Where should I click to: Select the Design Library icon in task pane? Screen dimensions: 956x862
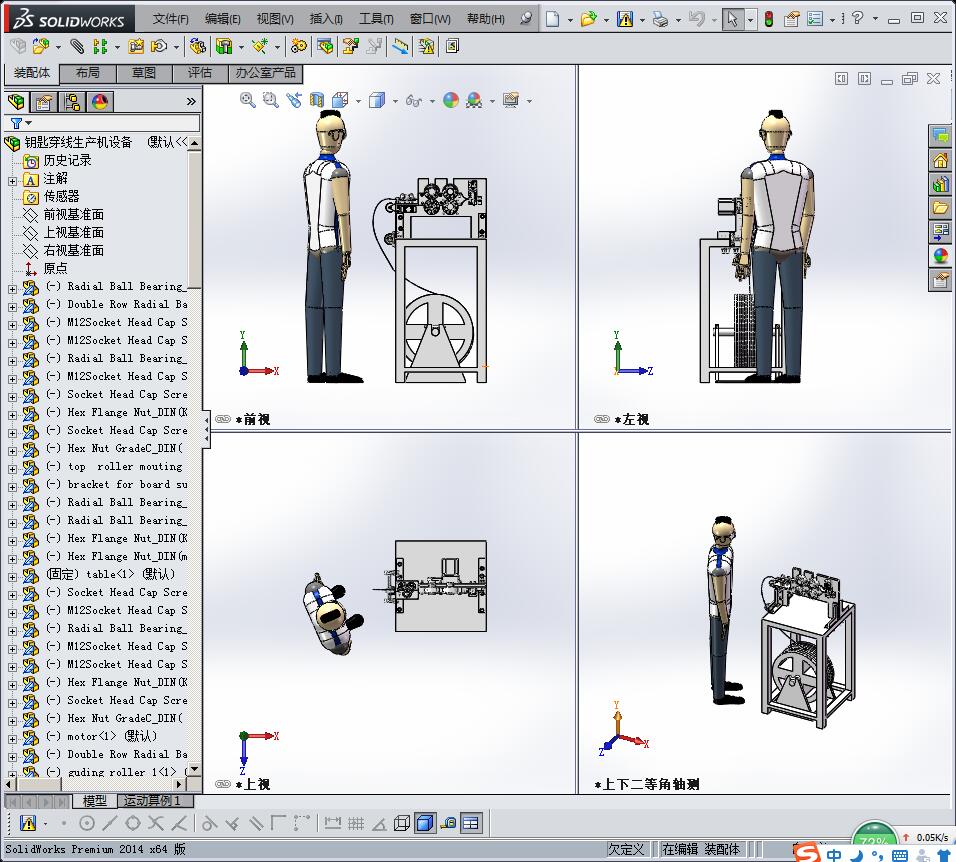click(x=940, y=184)
